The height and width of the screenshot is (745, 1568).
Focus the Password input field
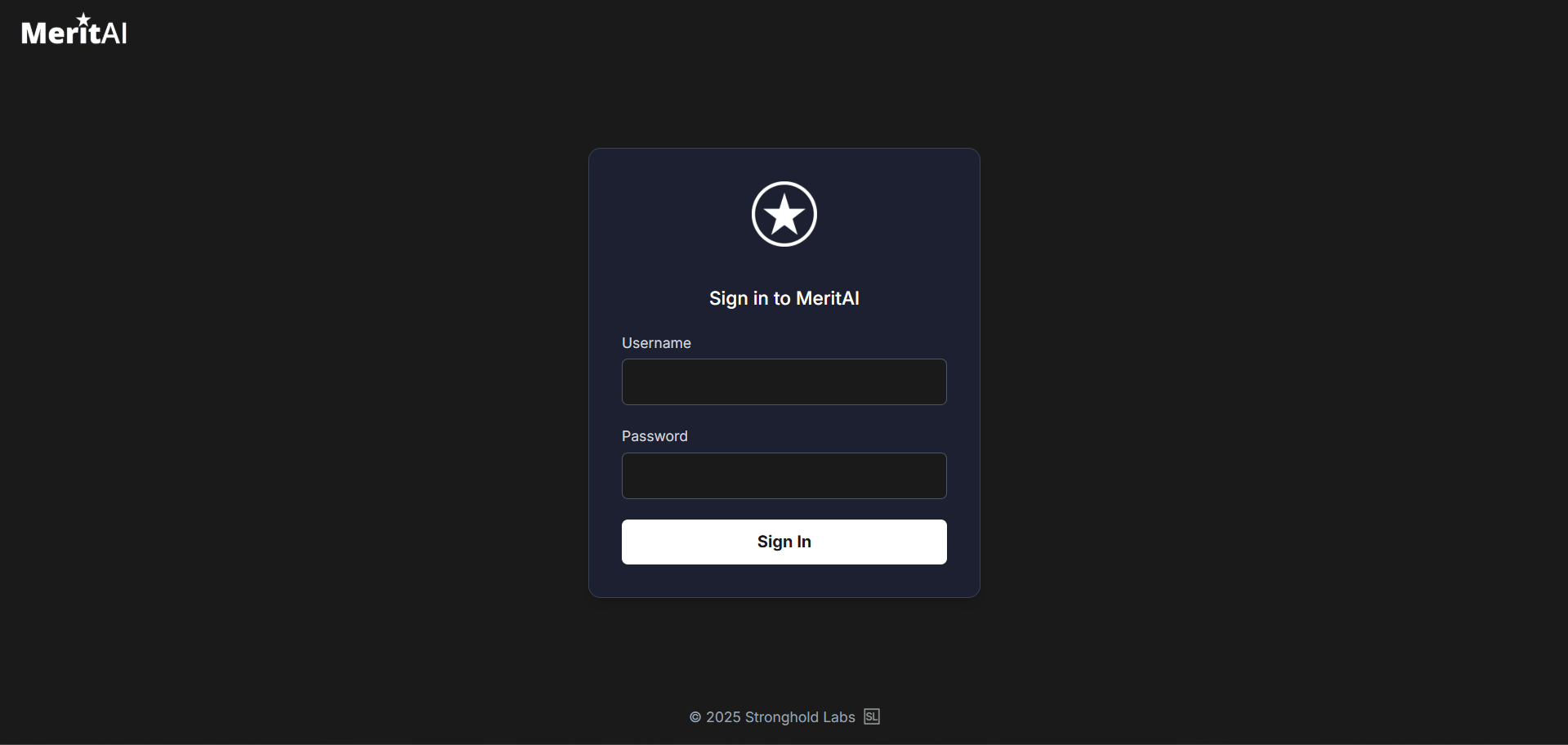pyautogui.click(x=784, y=475)
